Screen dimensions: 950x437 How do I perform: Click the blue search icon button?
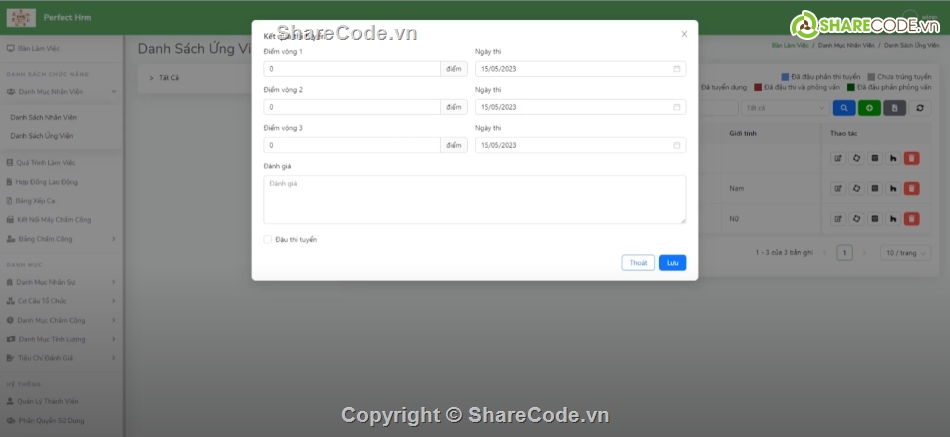pos(844,108)
